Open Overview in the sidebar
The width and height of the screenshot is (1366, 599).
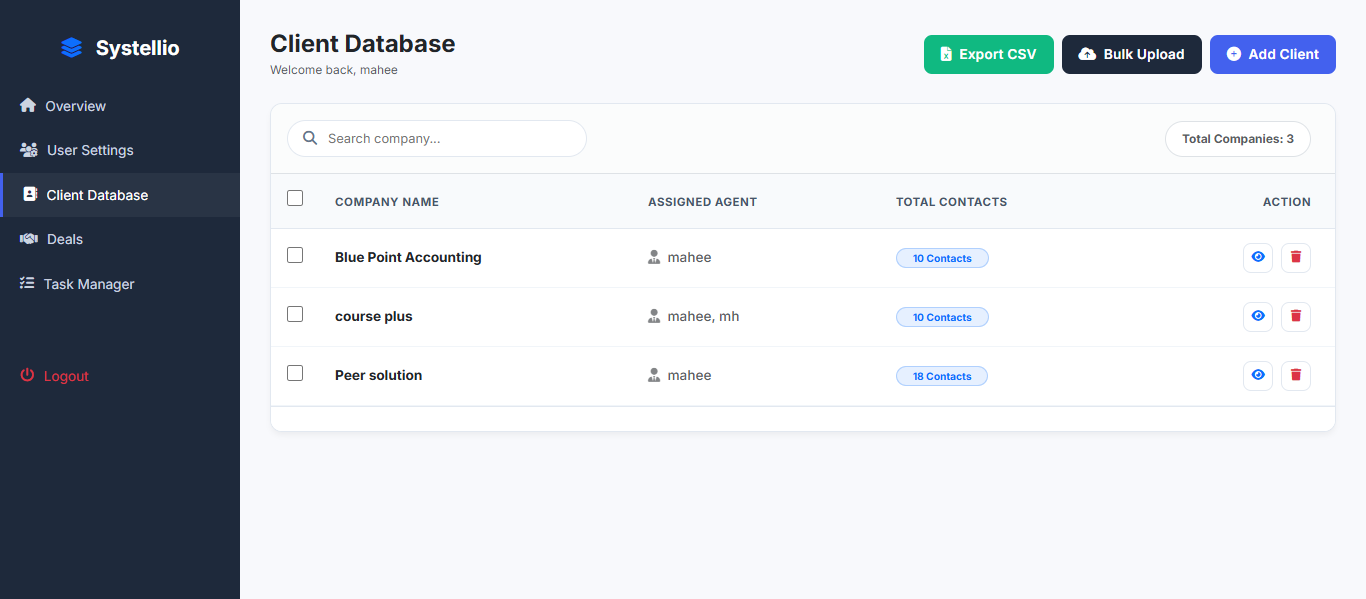pos(75,106)
